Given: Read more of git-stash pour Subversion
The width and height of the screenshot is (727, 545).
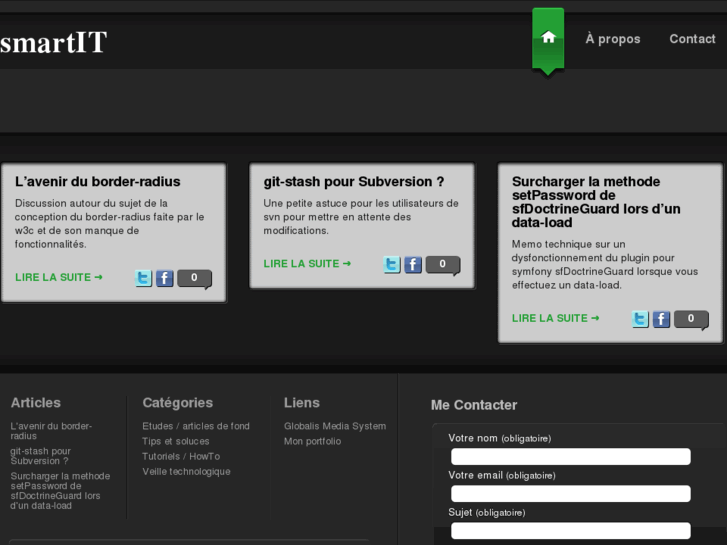Looking at the screenshot, I should pos(307,264).
